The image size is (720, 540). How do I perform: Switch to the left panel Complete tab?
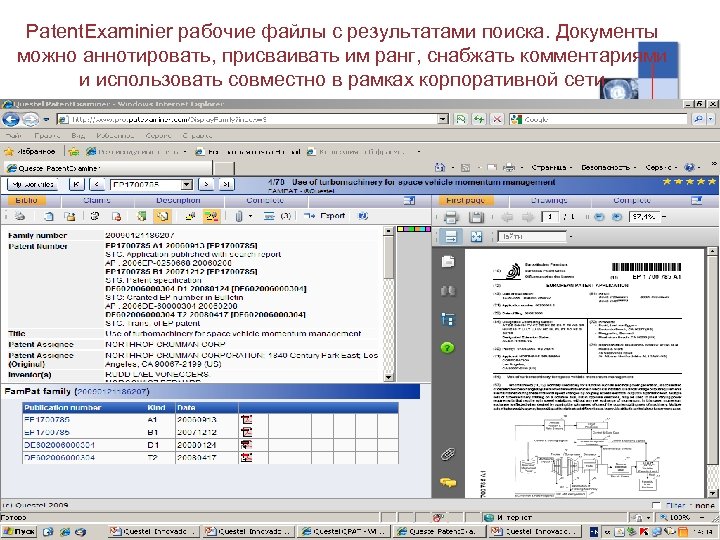[265, 201]
